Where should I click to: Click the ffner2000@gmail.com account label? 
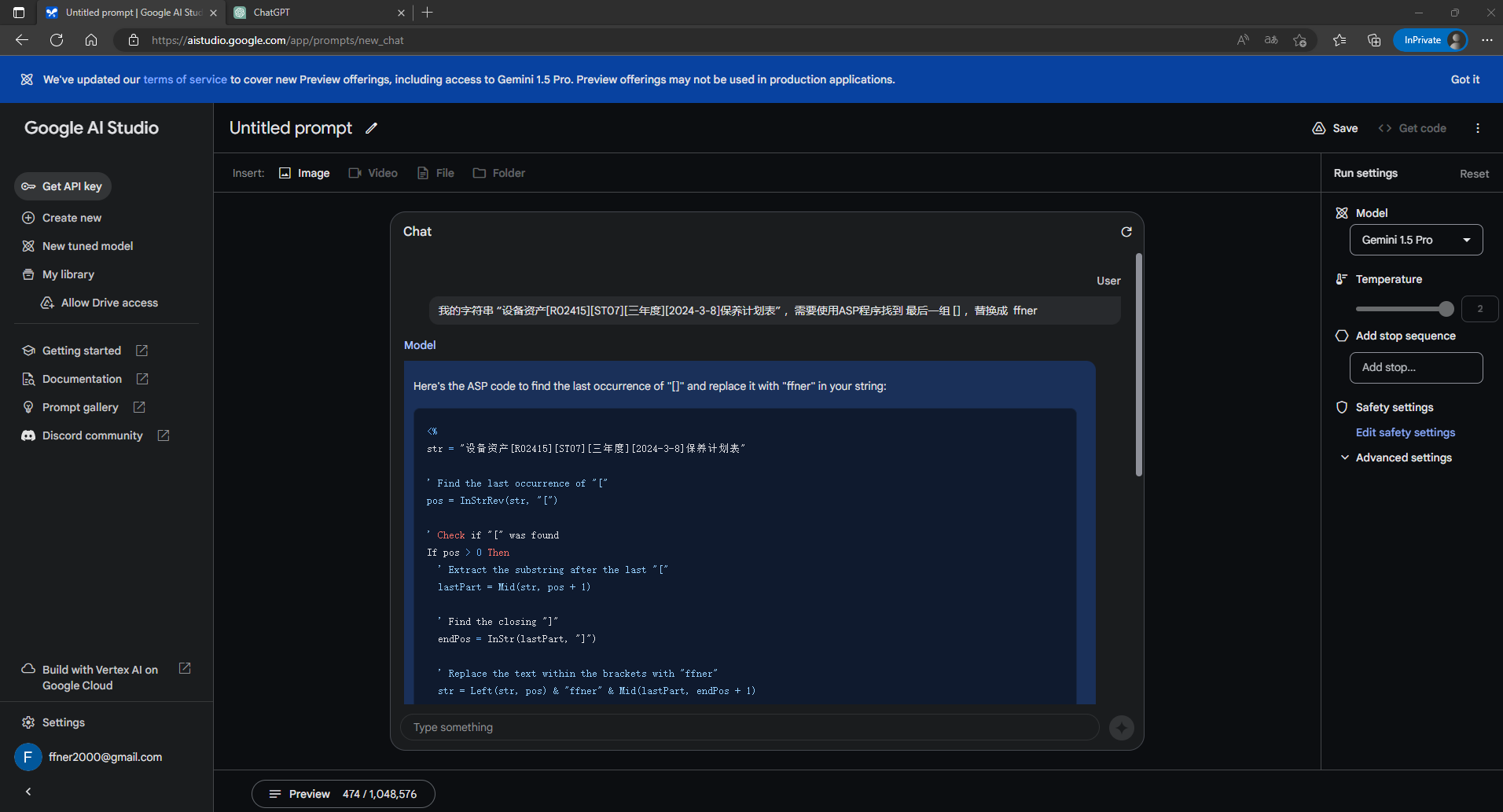(x=105, y=757)
